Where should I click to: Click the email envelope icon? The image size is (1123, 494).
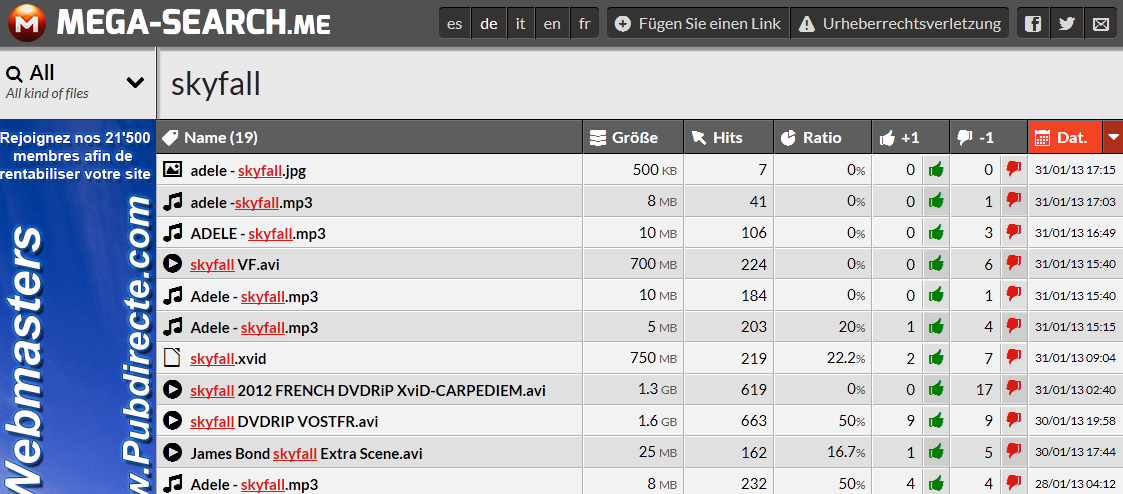1101,24
